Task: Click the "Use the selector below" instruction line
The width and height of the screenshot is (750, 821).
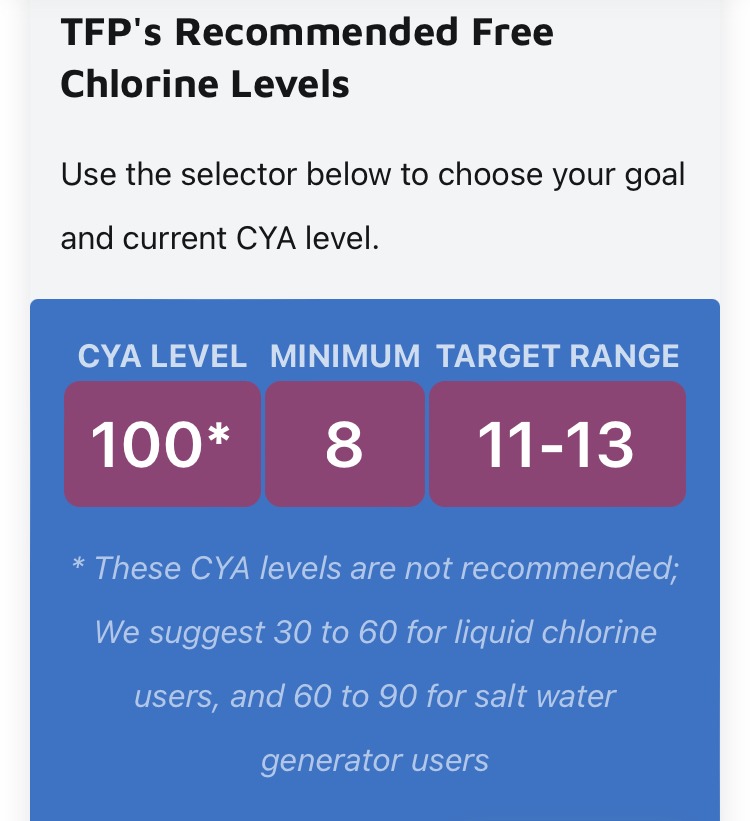Action: click(373, 175)
